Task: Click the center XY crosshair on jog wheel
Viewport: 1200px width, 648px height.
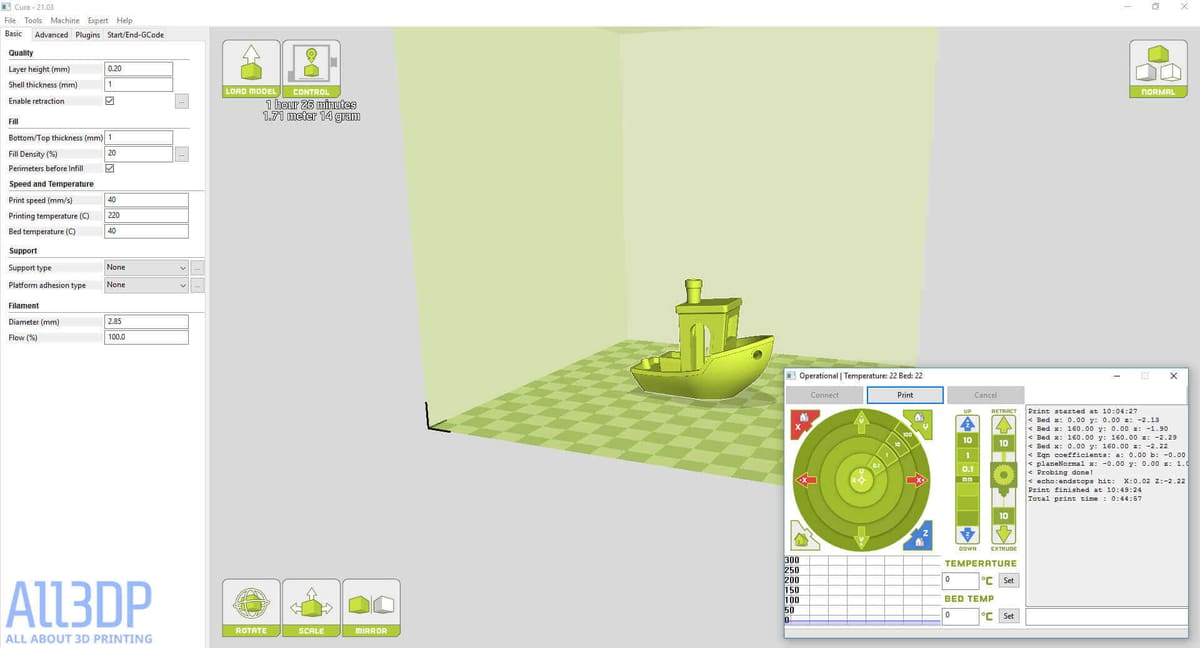Action: tap(861, 480)
